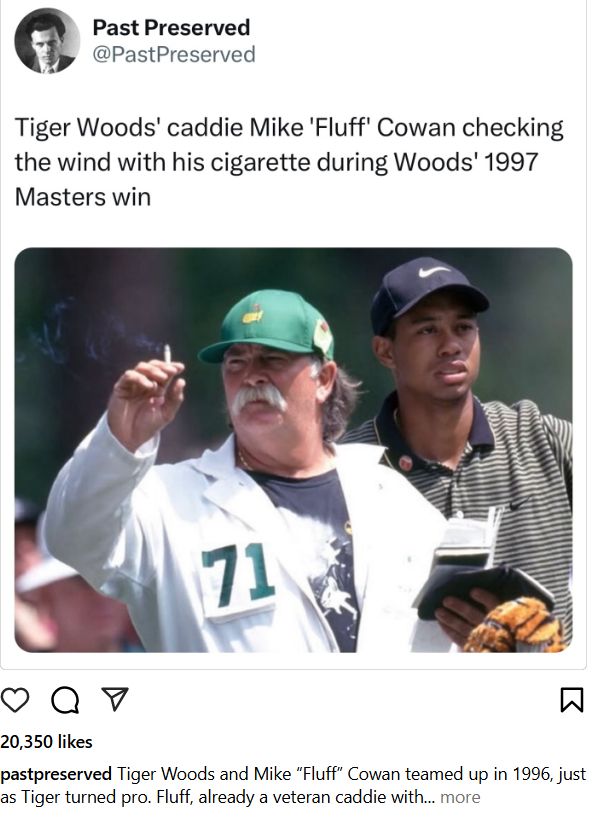Share the post using the paper plane icon
This screenshot has width=602, height=821.
[115, 699]
